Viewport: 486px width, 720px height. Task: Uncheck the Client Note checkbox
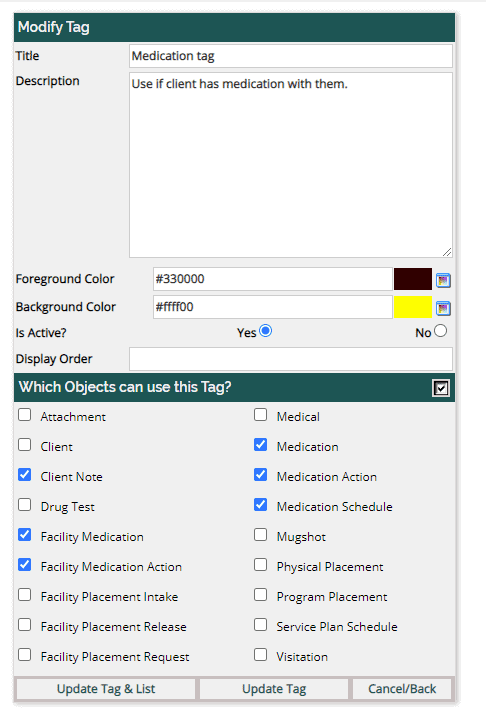(25, 475)
